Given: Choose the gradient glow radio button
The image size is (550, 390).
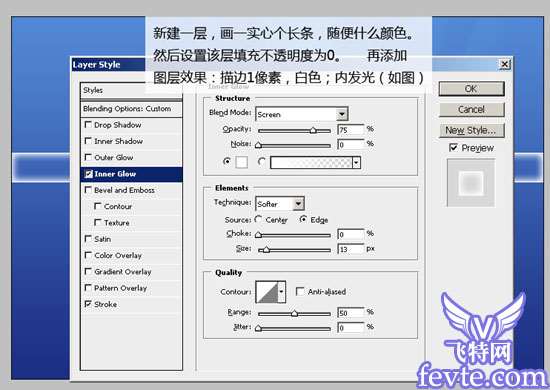Looking at the screenshot, I should tap(261, 161).
